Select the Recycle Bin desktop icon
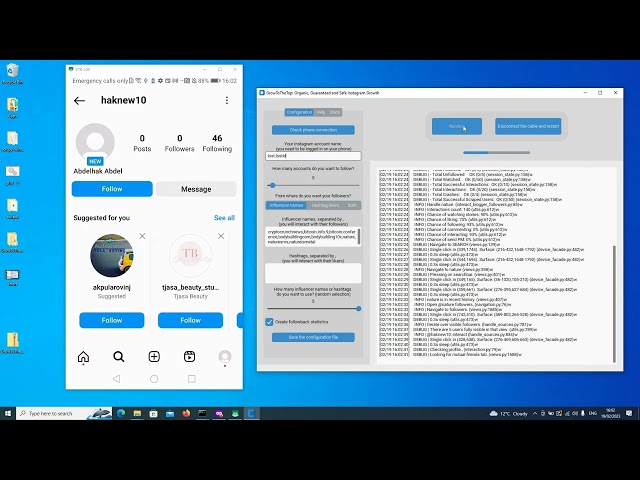Image resolution: width=640 pixels, height=480 pixels. click(12, 74)
